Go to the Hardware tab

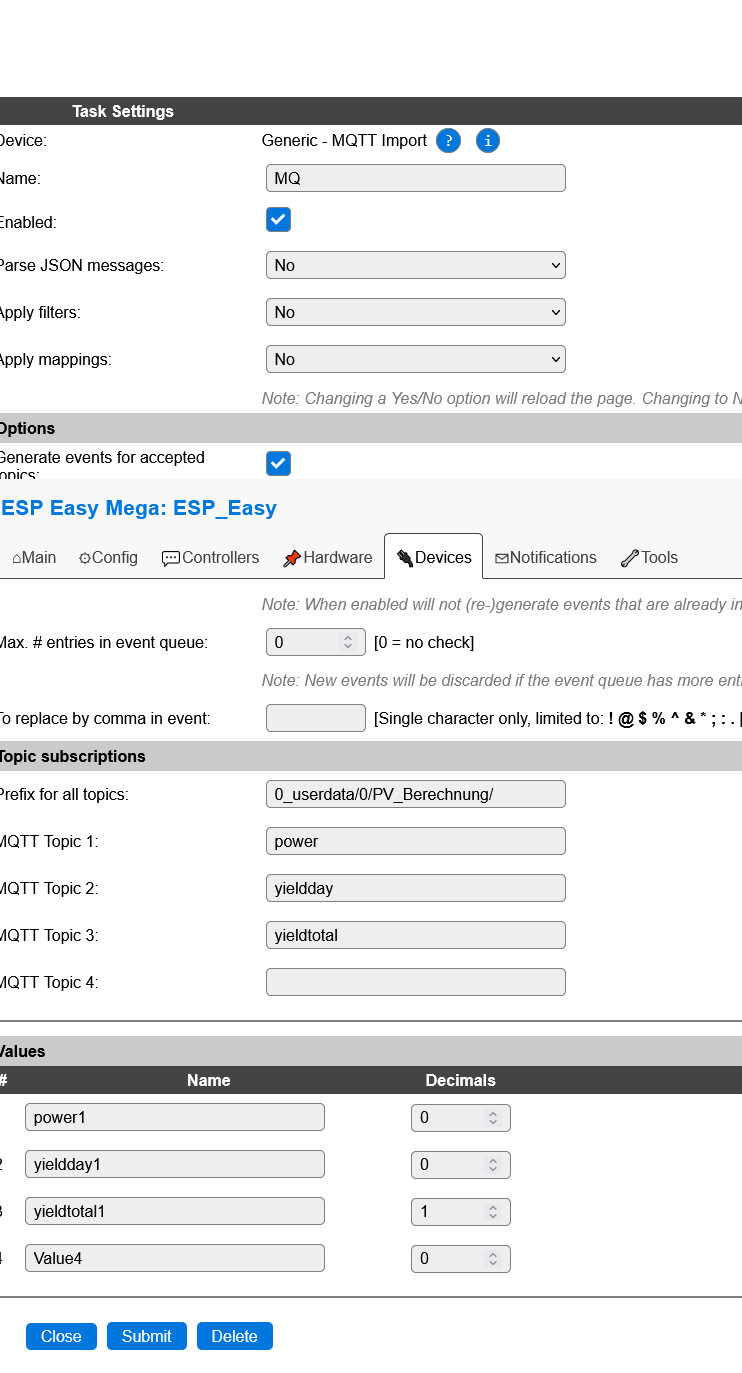click(x=327, y=557)
